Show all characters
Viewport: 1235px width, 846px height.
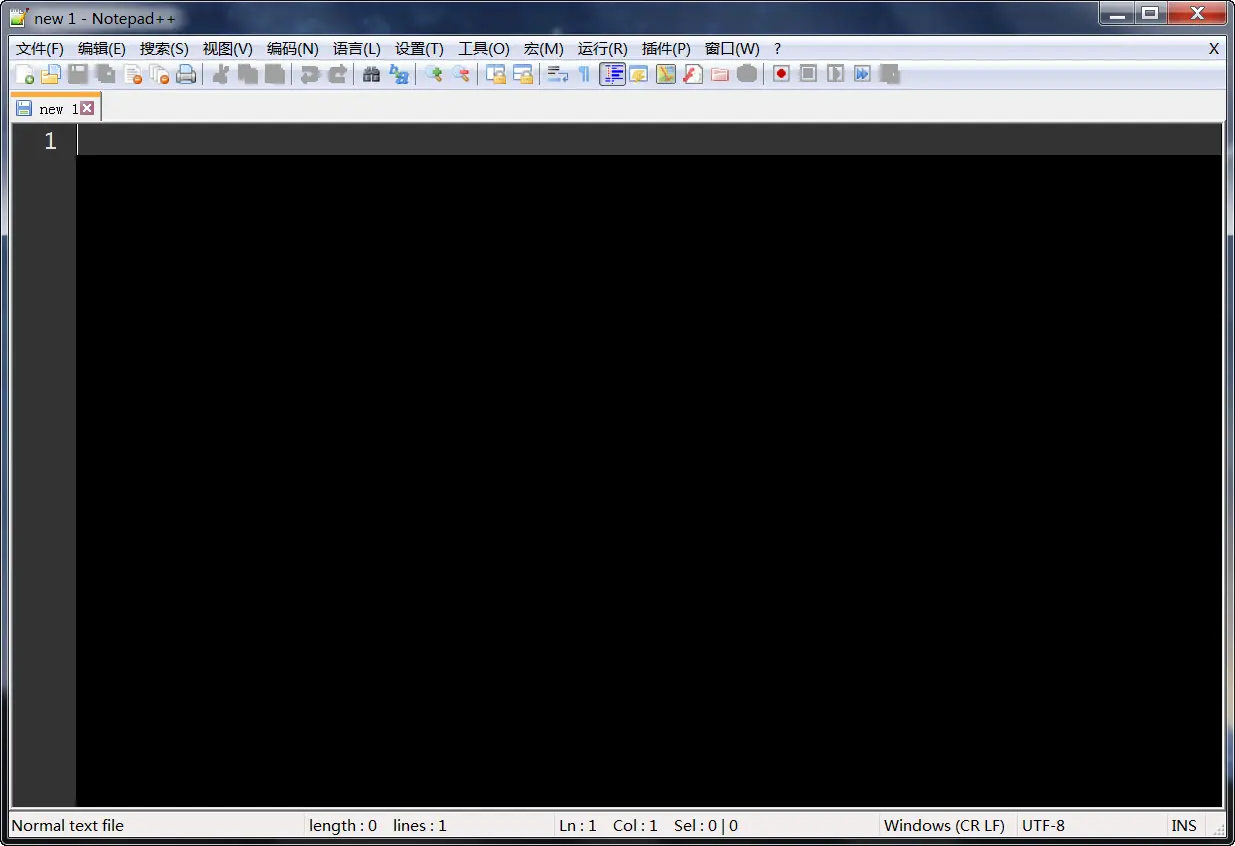(x=584, y=73)
